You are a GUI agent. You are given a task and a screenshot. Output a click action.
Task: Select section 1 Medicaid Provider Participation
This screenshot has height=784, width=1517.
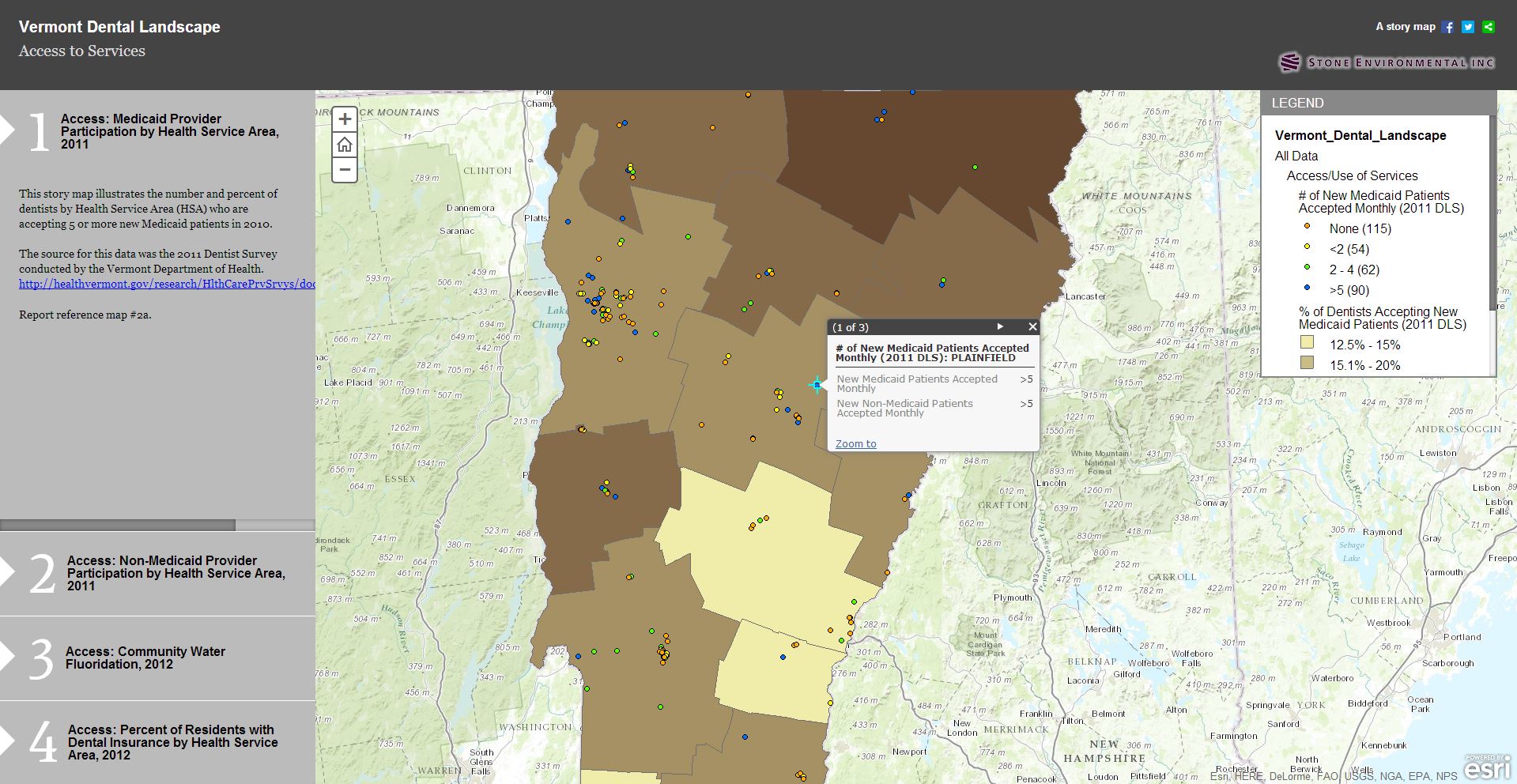pyautogui.click(x=157, y=131)
